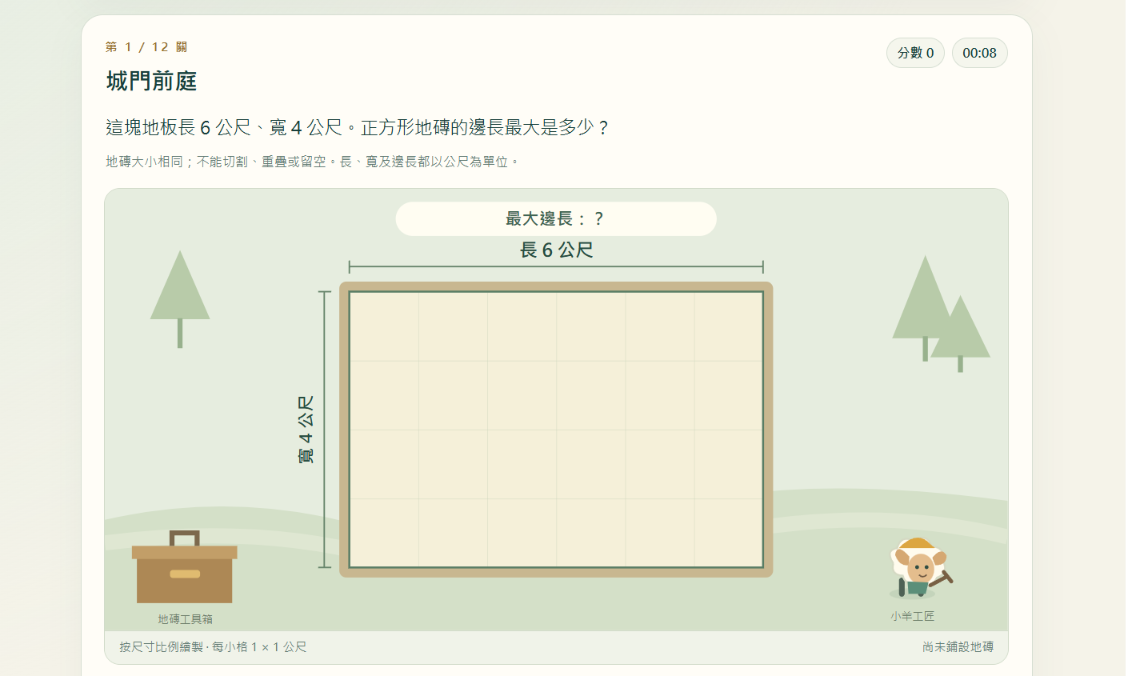The image size is (1126, 676).
Task: Select the 城門前庭 level title
Action: [x=152, y=81]
